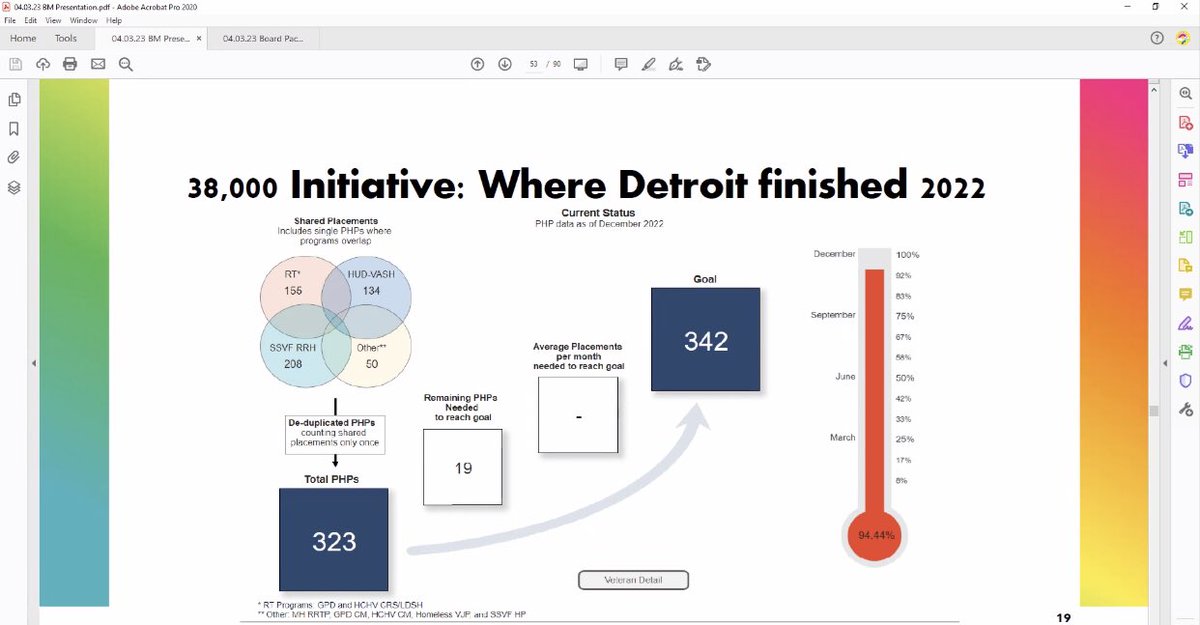
Task: Open the View menu
Action: [54, 20]
